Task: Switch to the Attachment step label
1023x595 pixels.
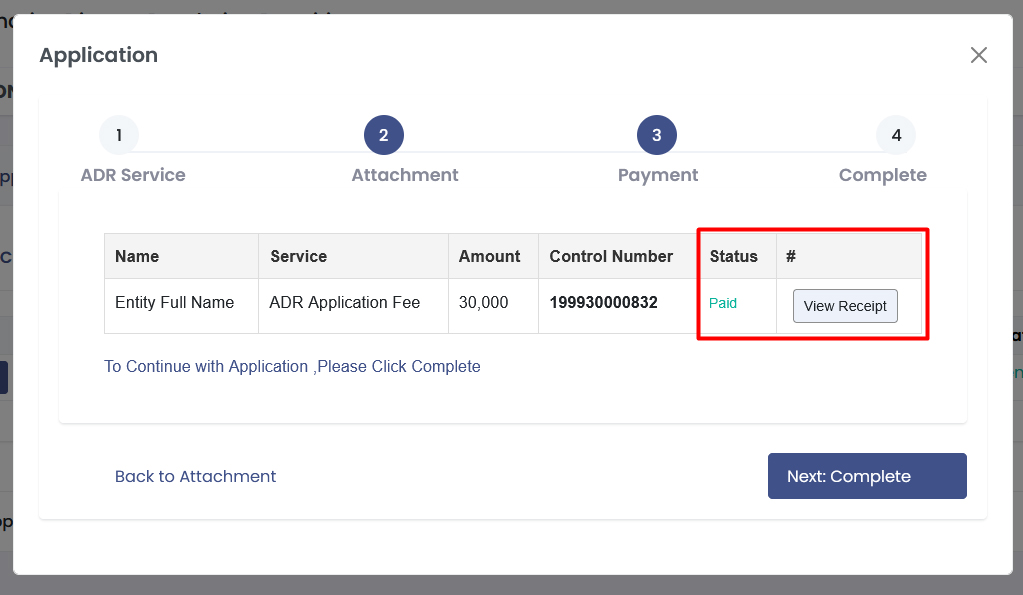Action: click(x=405, y=175)
